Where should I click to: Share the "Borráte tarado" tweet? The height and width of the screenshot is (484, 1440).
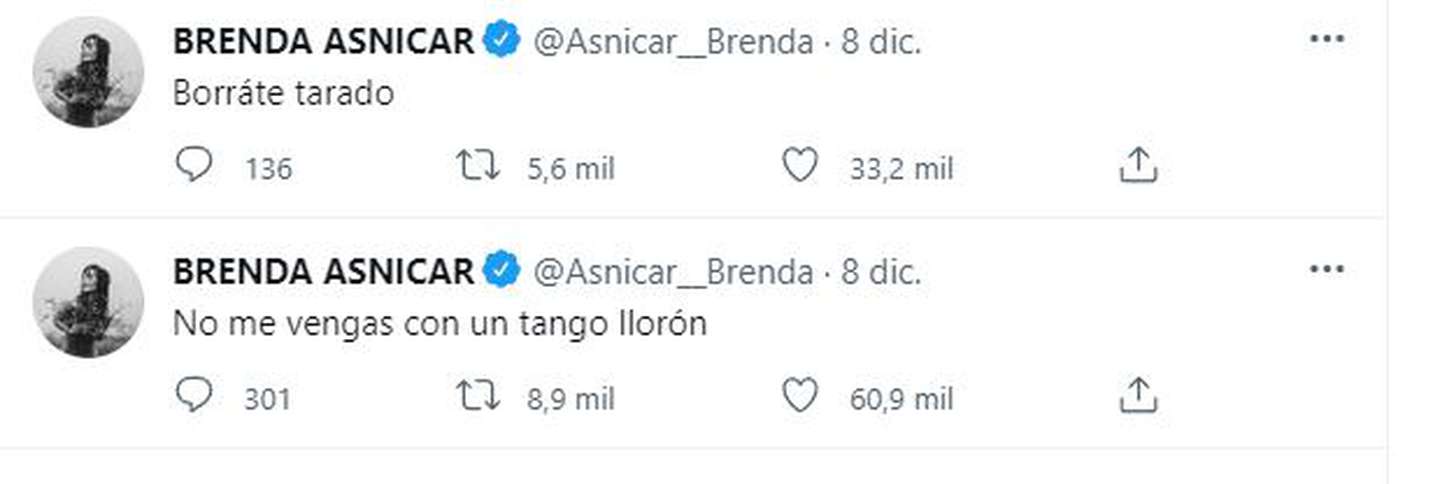tap(1137, 167)
